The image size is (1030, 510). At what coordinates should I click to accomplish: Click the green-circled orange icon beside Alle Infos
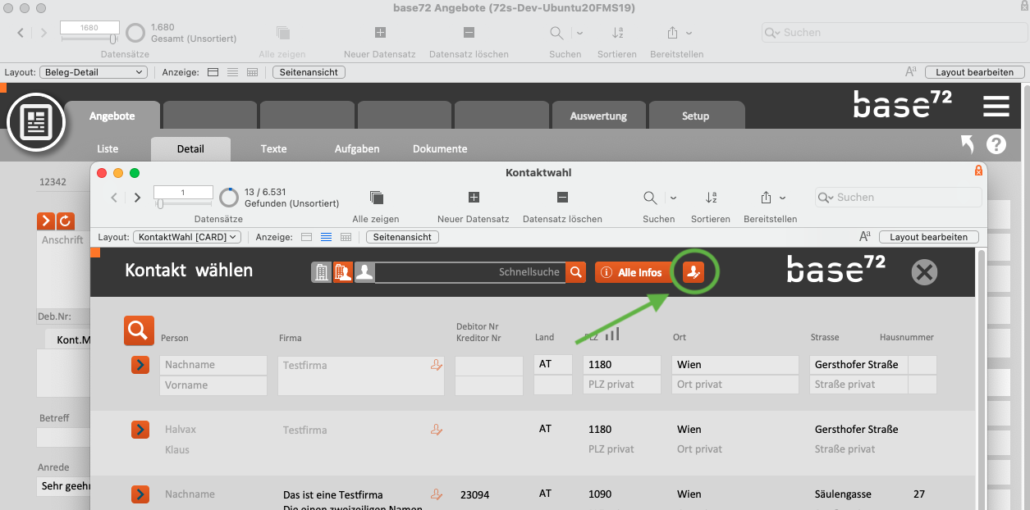pos(694,272)
